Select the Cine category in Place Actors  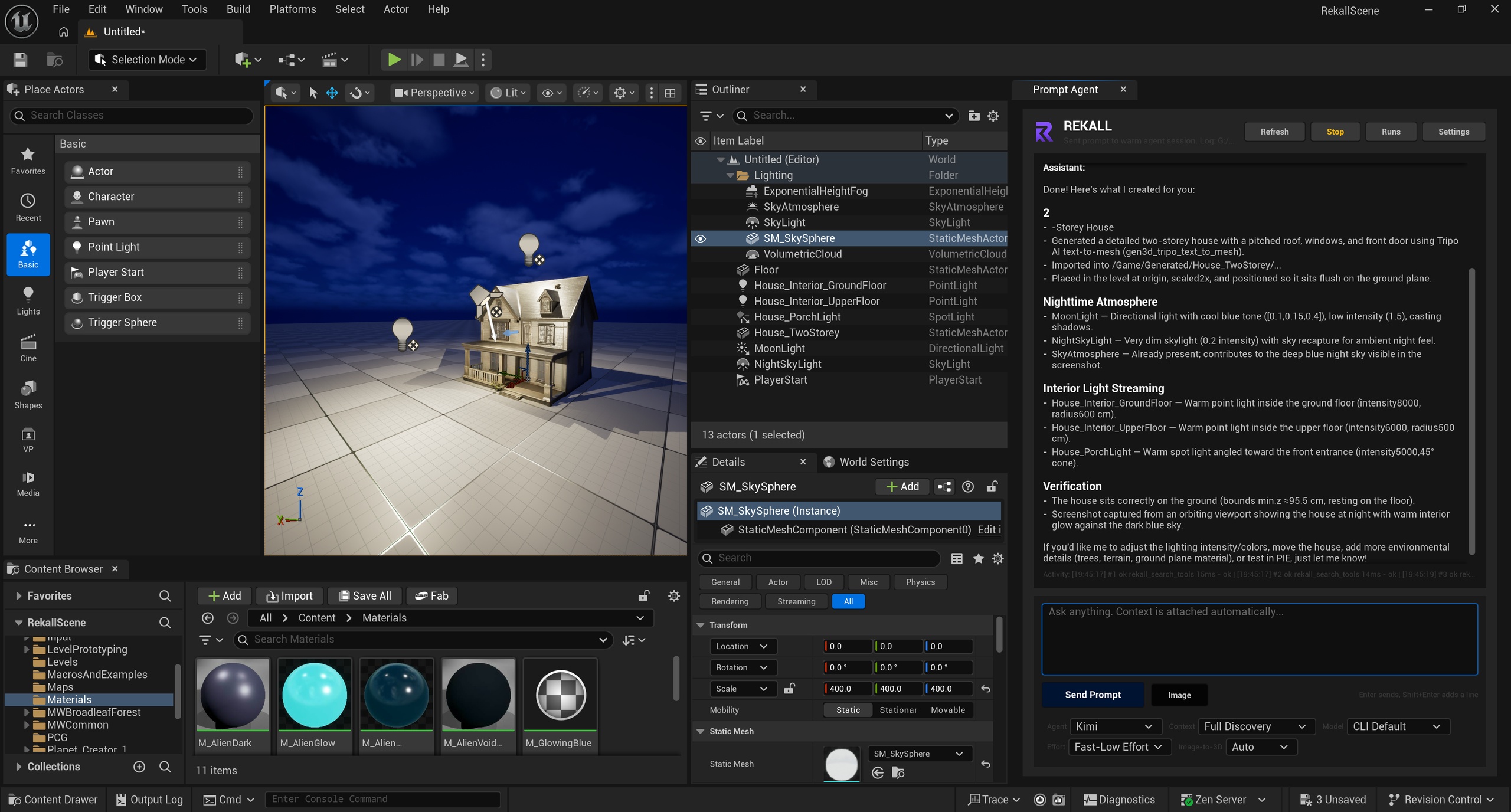[28, 348]
